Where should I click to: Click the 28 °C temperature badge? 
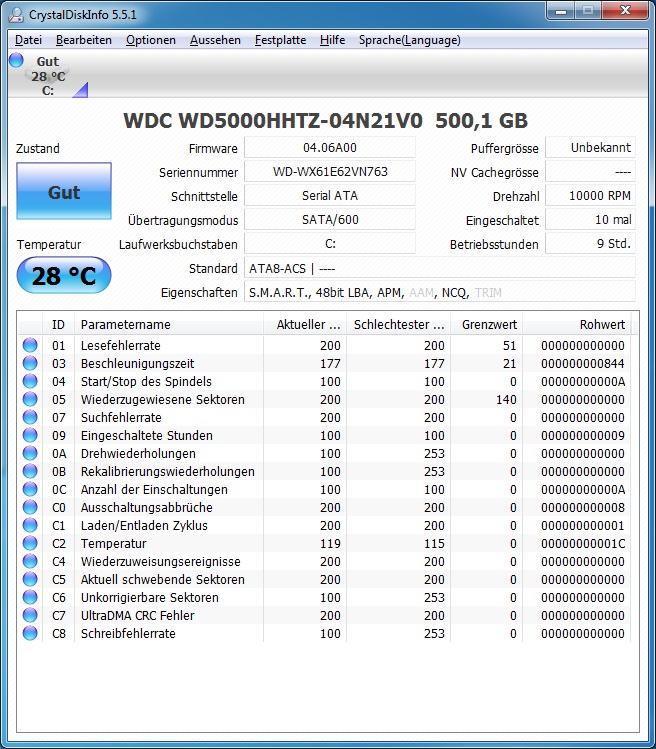click(x=64, y=275)
